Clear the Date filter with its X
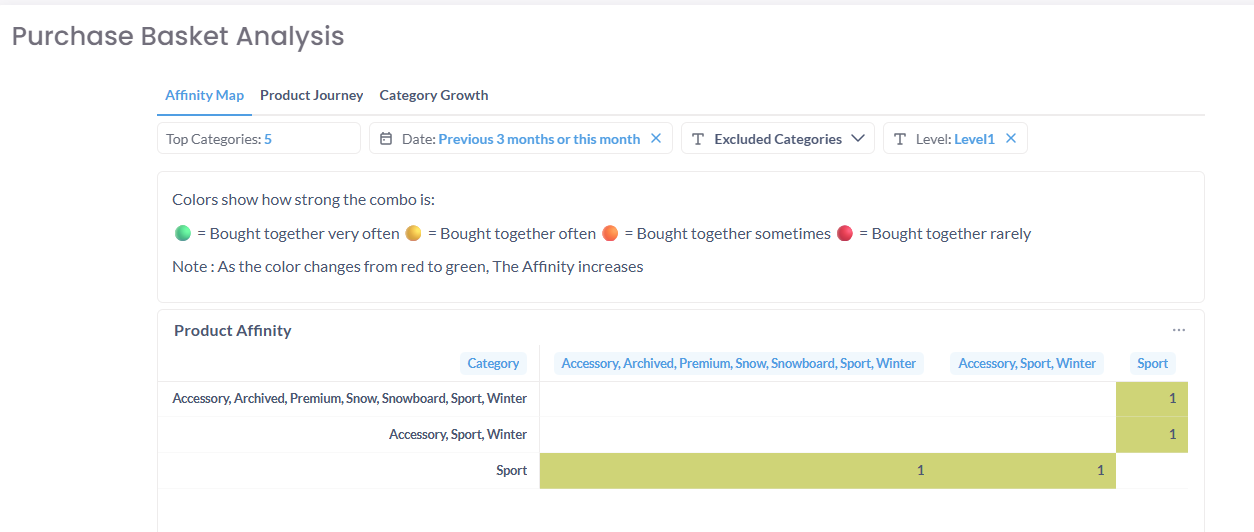This screenshot has height=532, width=1254. click(x=656, y=139)
